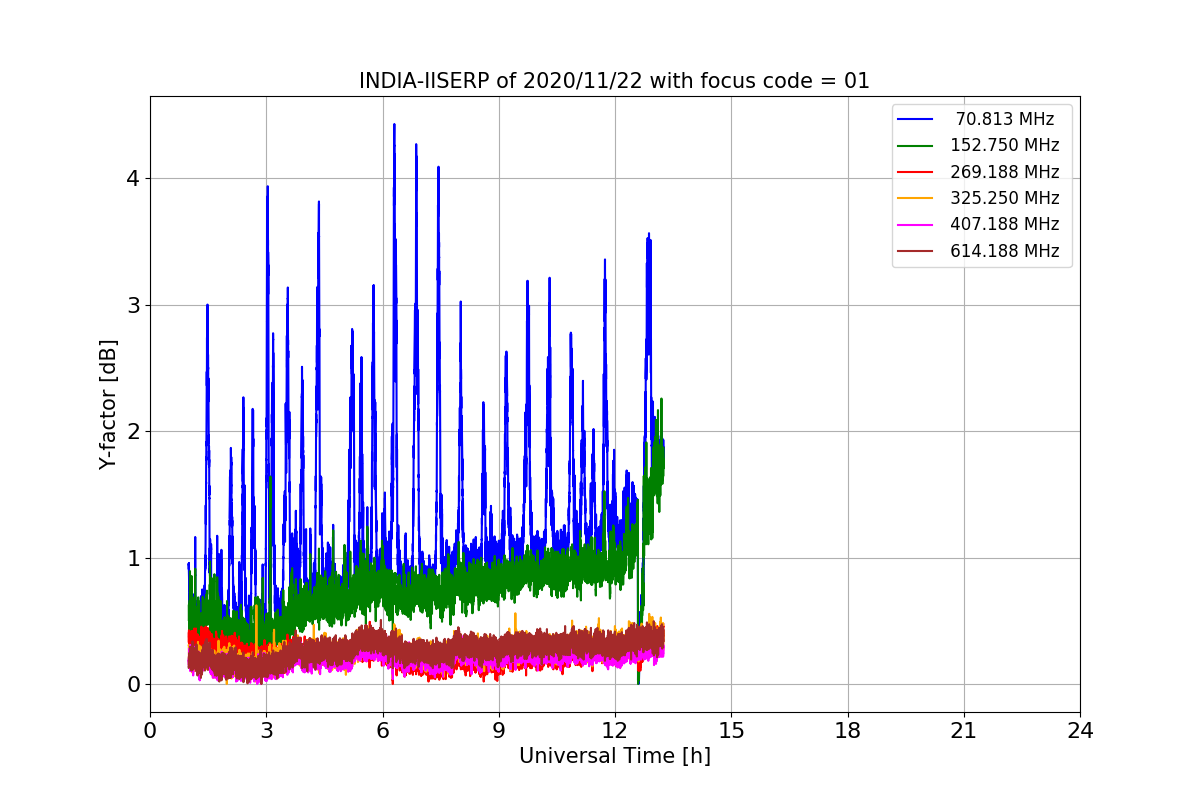Image resolution: width=1200 pixels, height=800 pixels.
Task: Click y-axis tick label 2
Action: pos(134,432)
